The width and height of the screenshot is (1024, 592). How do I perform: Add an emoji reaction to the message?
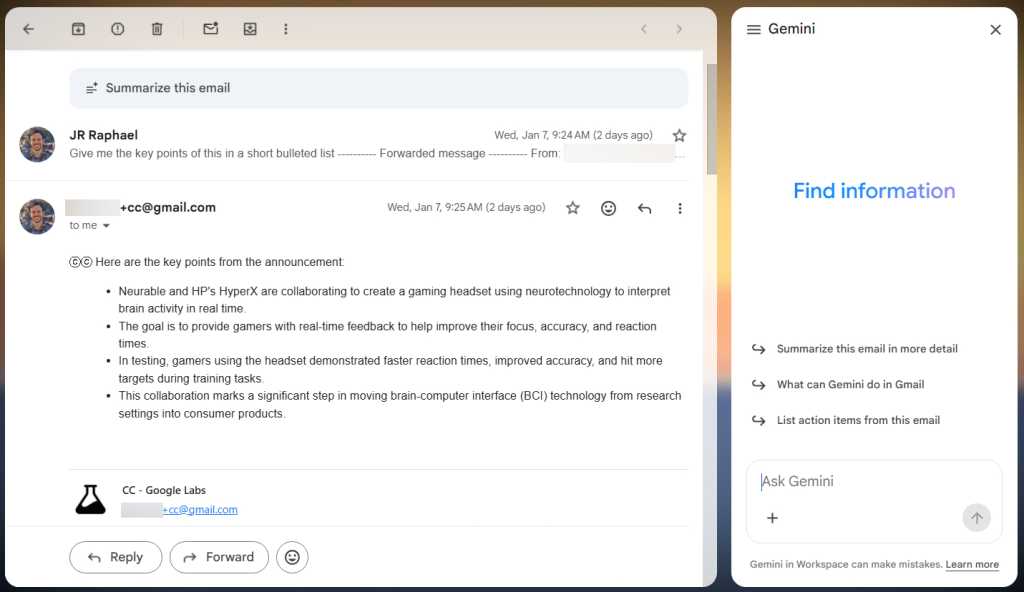608,208
